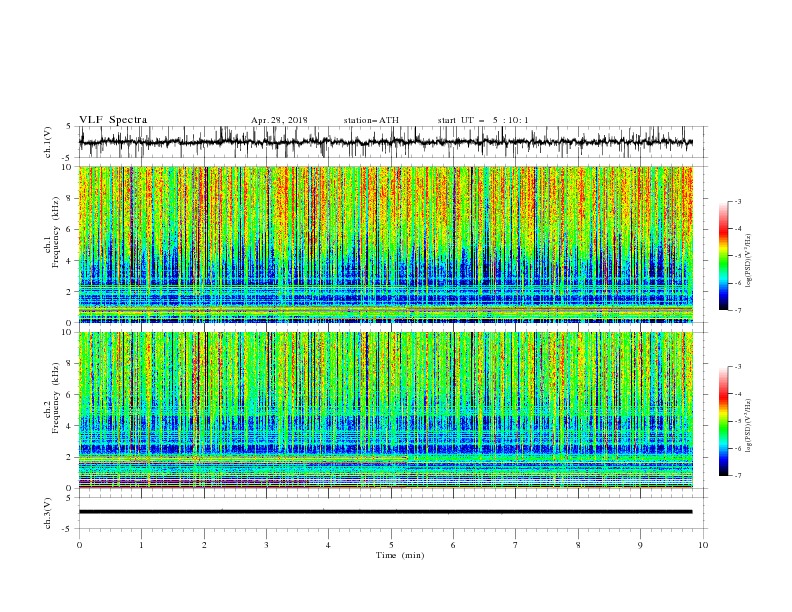Click time axis tick label "5"

pyautogui.click(x=391, y=545)
